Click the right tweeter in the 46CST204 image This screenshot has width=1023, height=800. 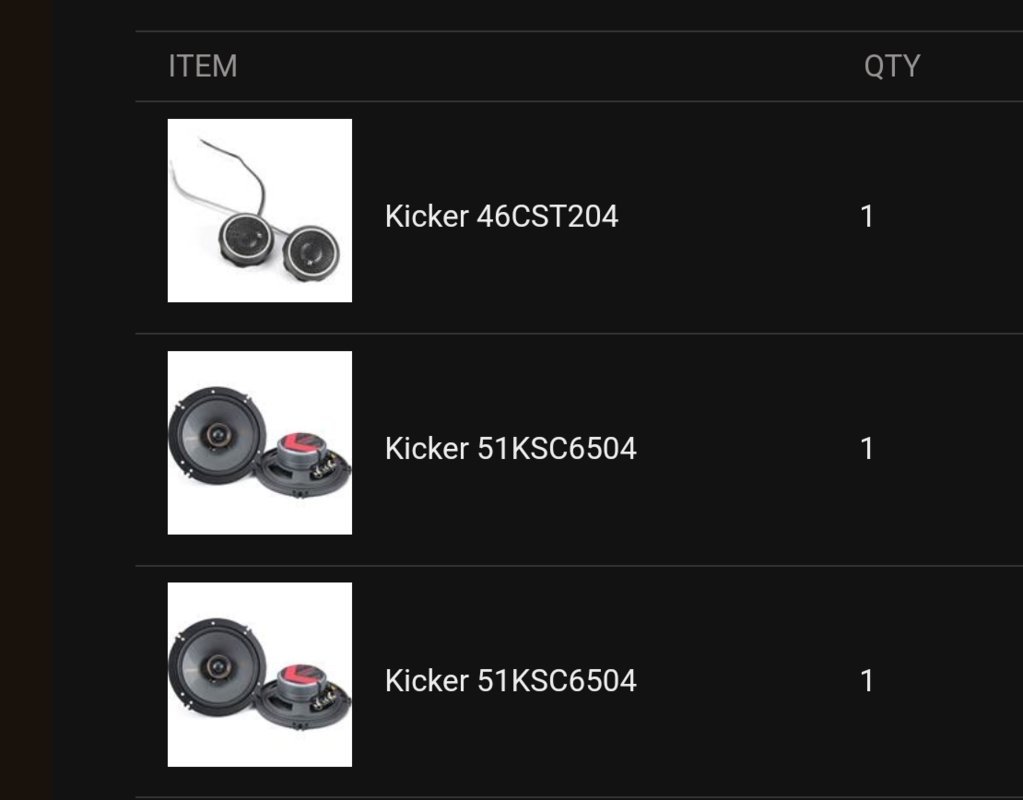click(311, 253)
